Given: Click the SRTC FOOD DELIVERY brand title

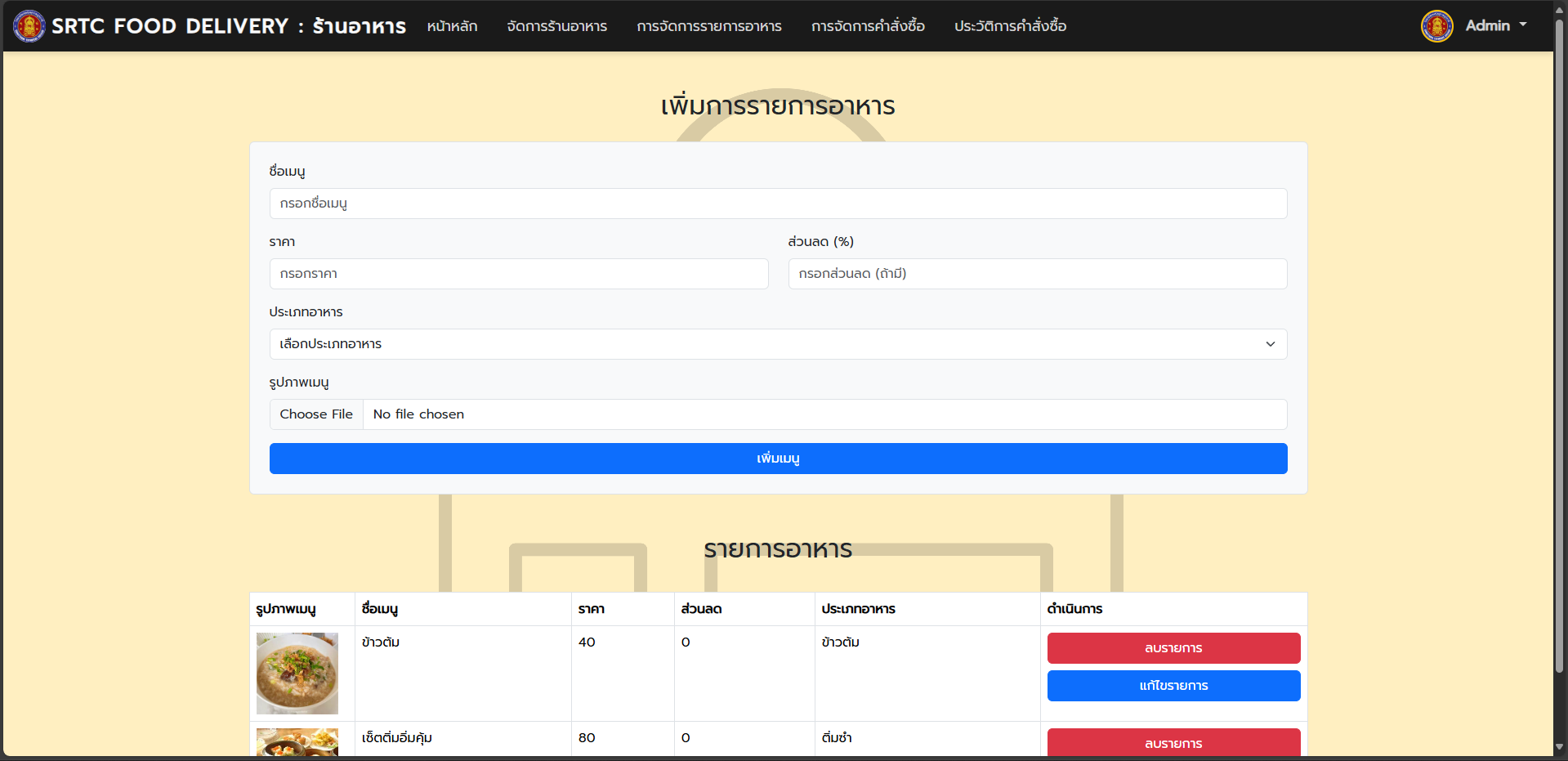Looking at the screenshot, I should pos(229,26).
